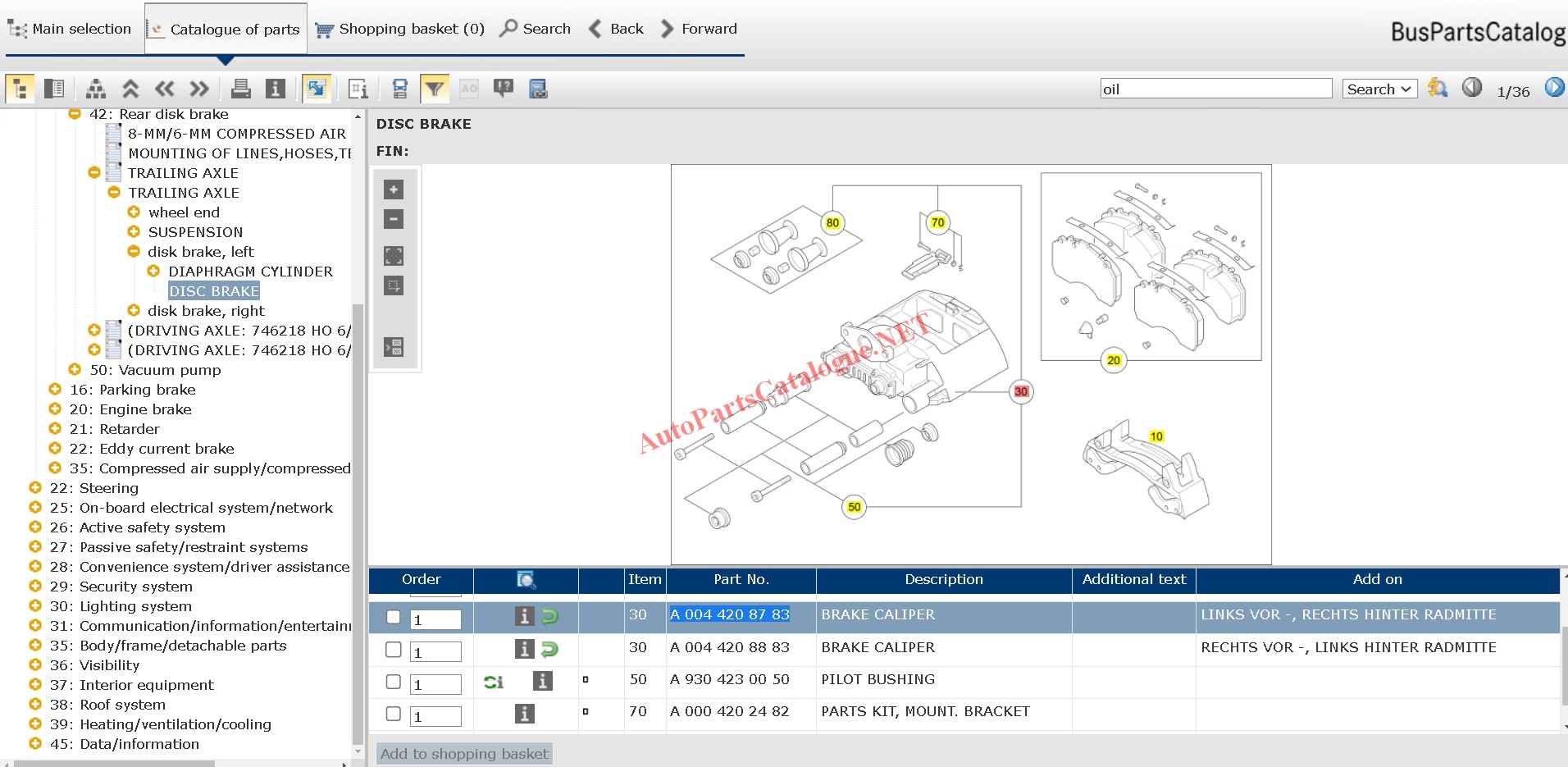Click the printer icon in the toolbar
The height and width of the screenshot is (767, 1568).
[x=240, y=89]
